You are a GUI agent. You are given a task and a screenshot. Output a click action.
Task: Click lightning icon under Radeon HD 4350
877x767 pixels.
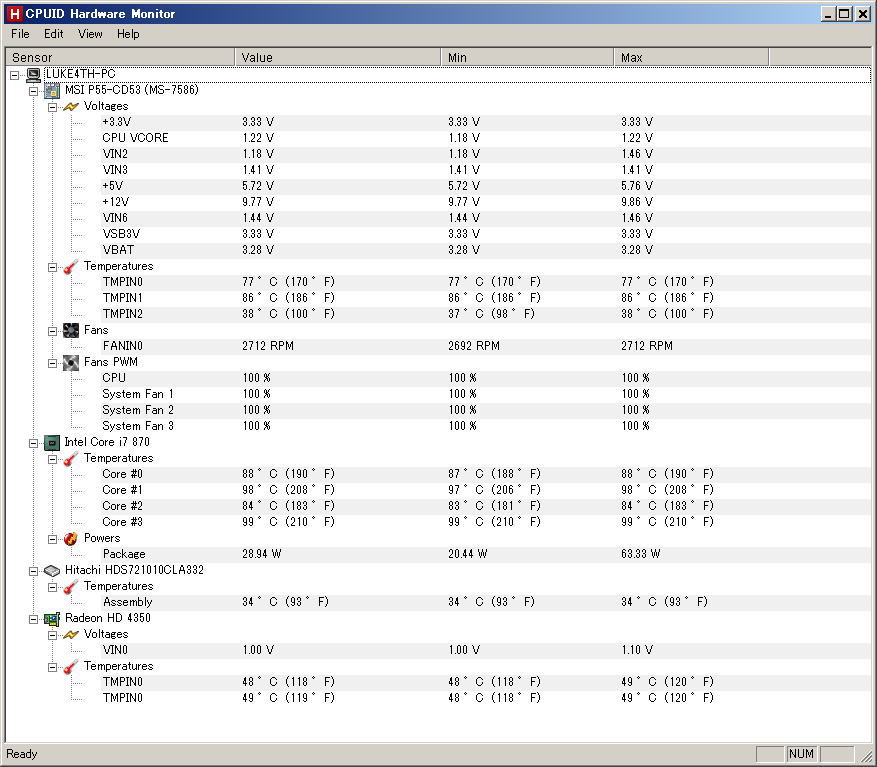point(70,634)
